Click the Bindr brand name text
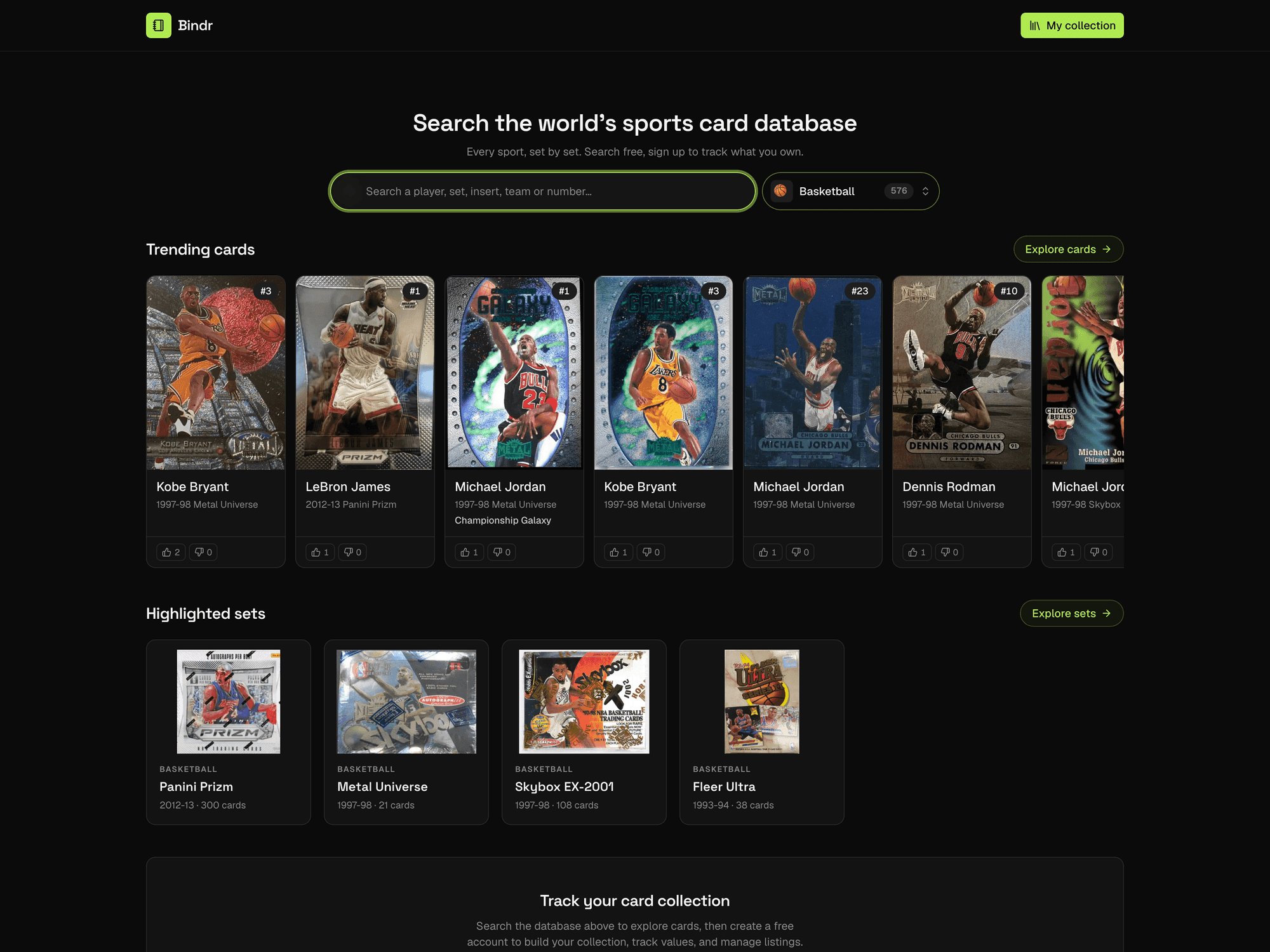The width and height of the screenshot is (1270, 952). [x=195, y=25]
